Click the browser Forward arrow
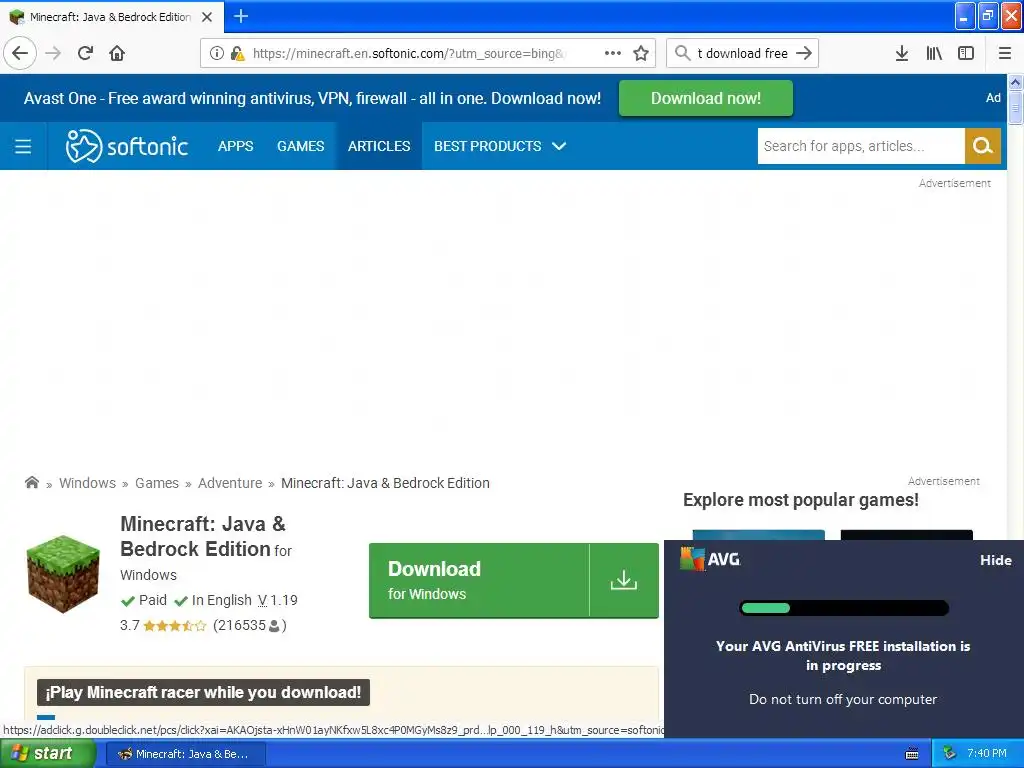 click(54, 53)
